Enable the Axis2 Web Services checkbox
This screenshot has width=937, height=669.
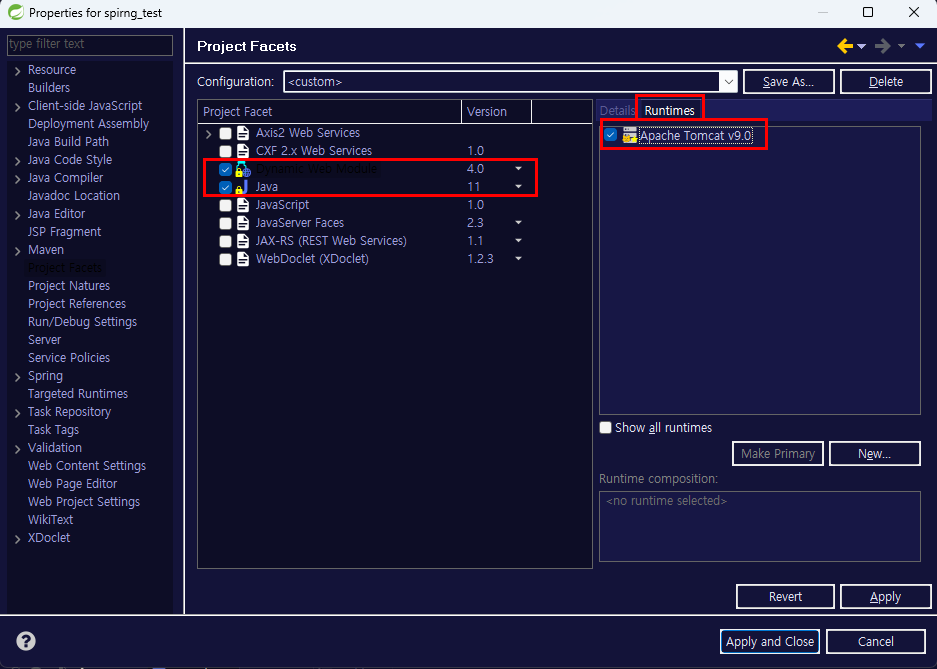pyautogui.click(x=225, y=133)
